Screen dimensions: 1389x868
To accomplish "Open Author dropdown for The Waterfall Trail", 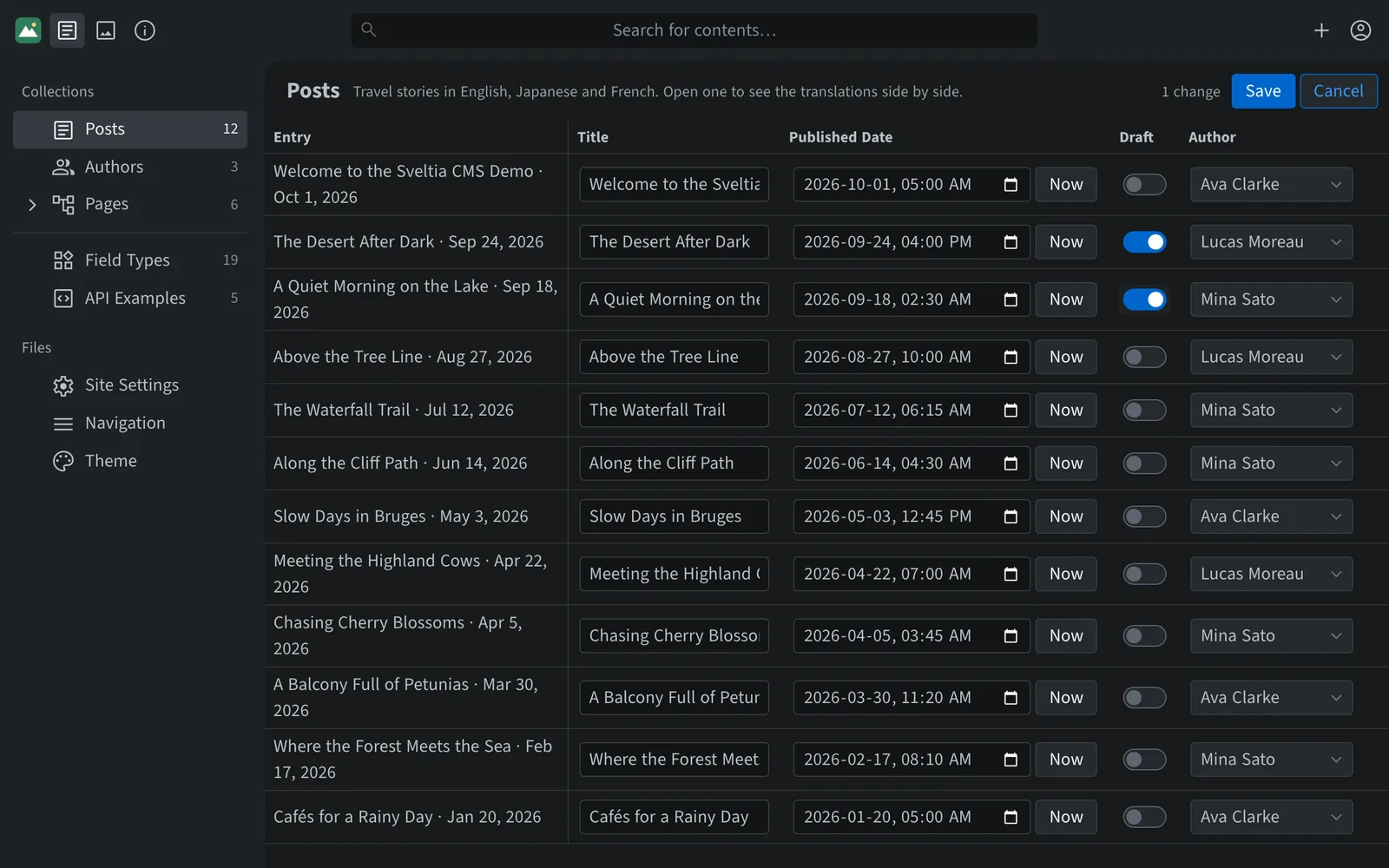I will coord(1271,411).
